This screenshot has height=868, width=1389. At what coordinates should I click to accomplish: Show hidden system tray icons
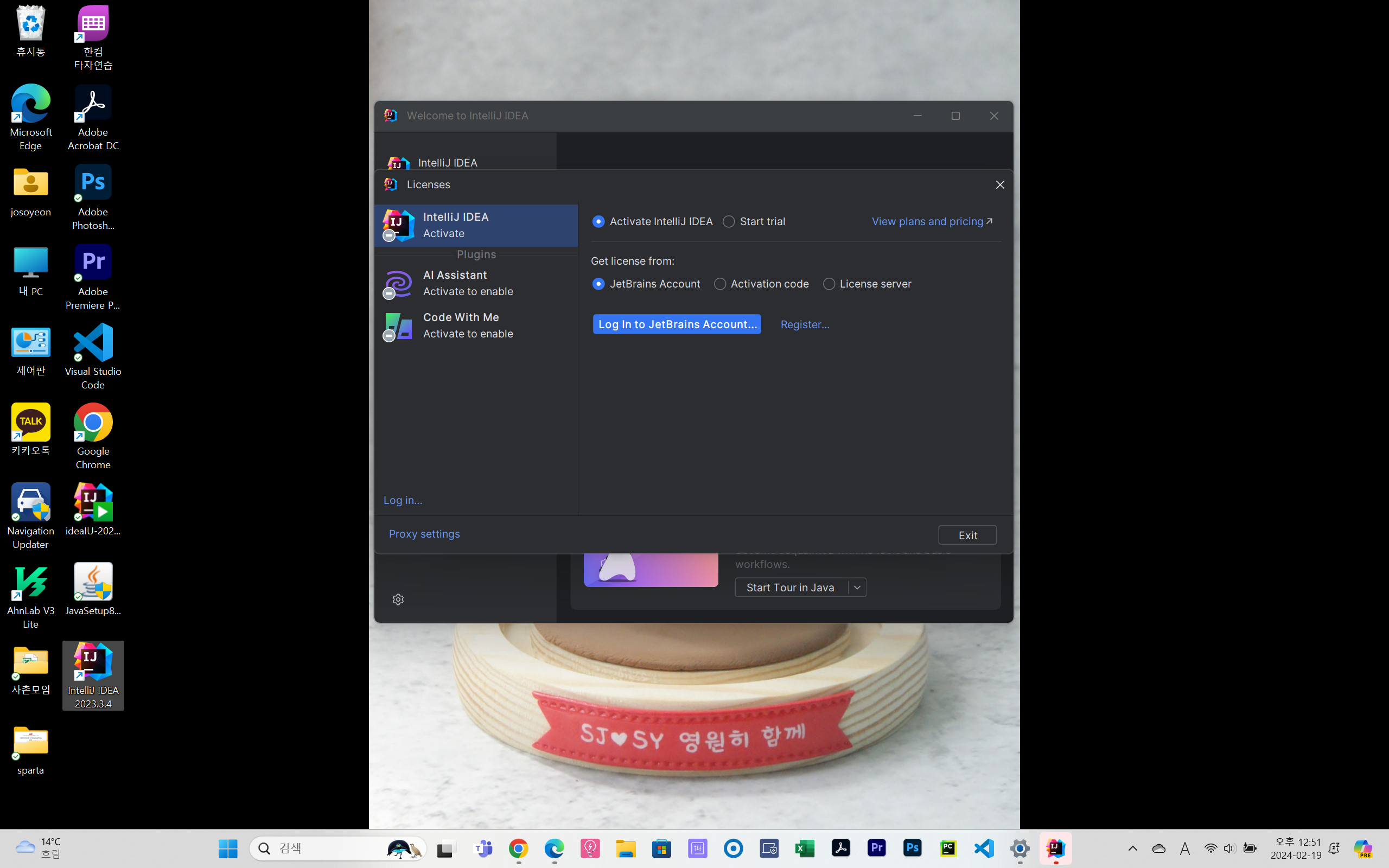tap(1132, 848)
